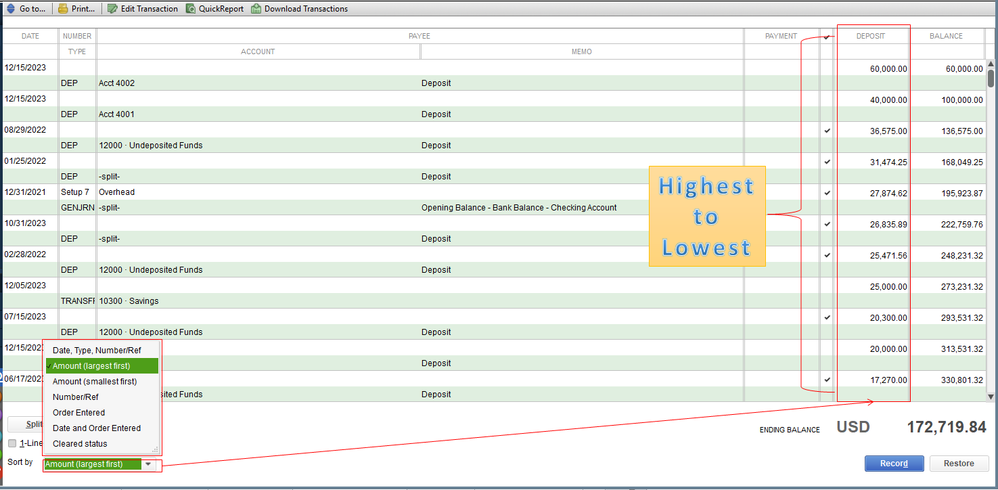This screenshot has height=490, width=998.
Task: Toggle cleared checkmark for the 36,575.00 deposit
Action: click(826, 130)
